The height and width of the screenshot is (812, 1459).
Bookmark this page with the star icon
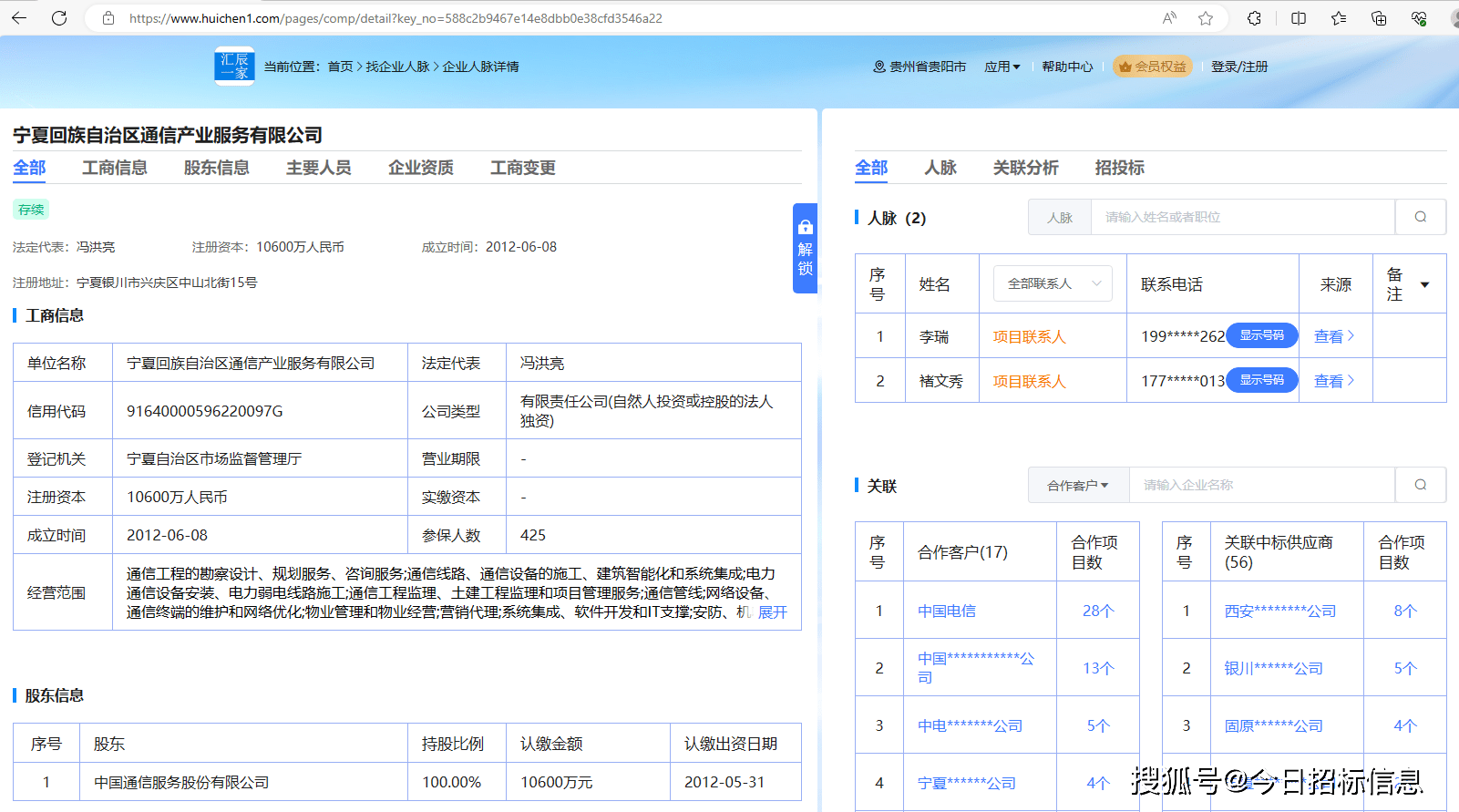click(1206, 18)
